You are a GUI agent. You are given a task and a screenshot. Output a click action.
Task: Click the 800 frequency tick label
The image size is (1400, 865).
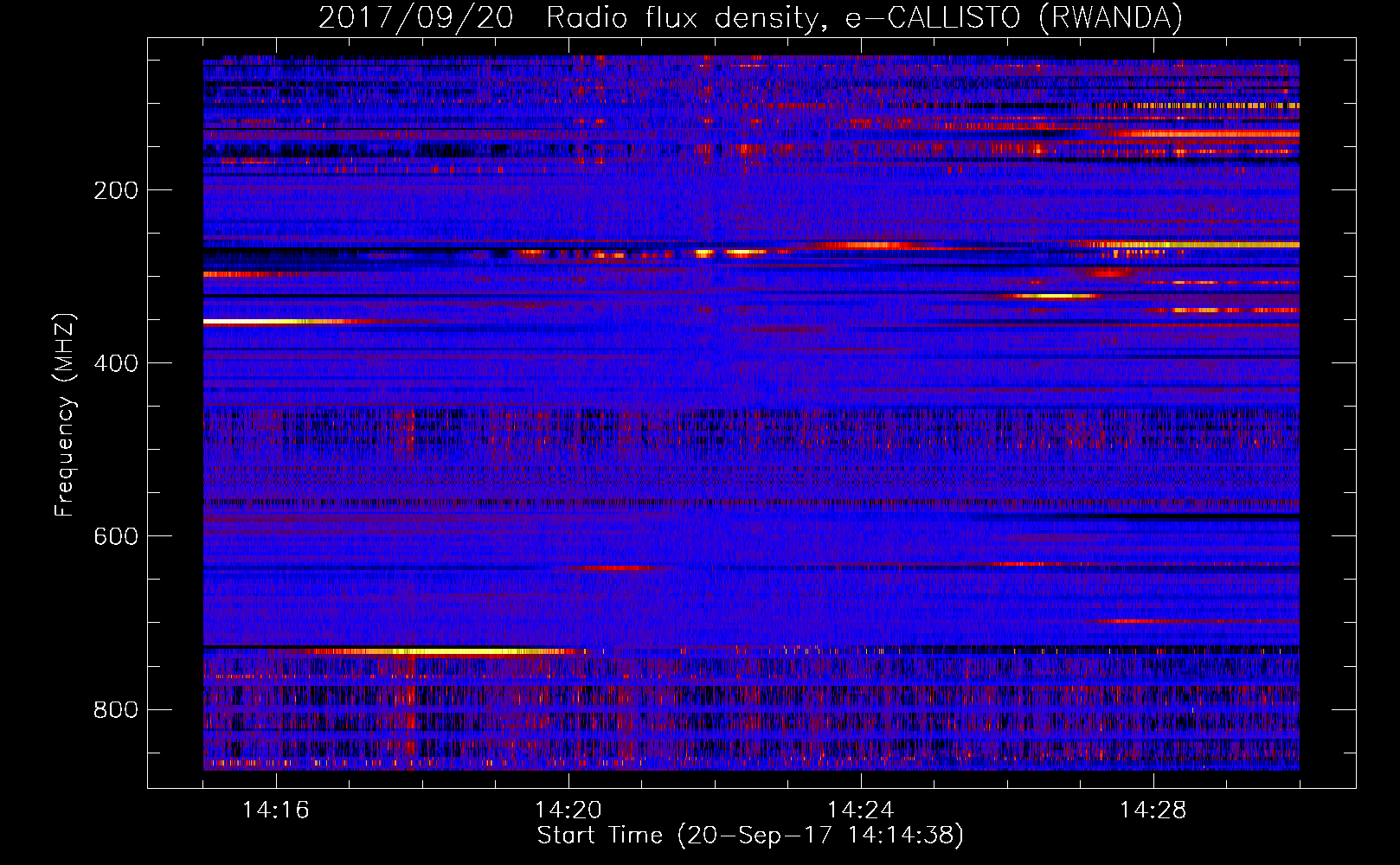115,709
